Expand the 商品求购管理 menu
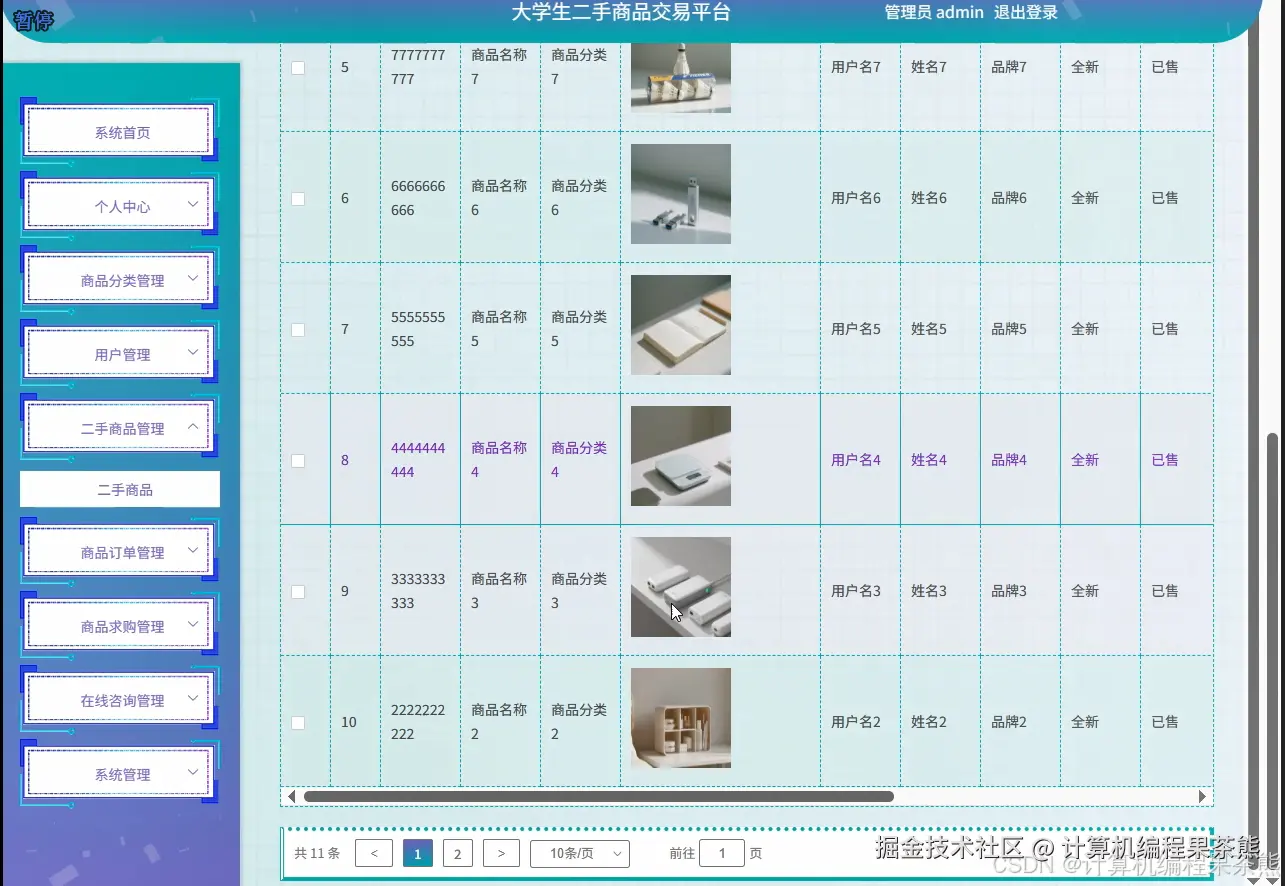The image size is (1285, 886). click(118, 624)
